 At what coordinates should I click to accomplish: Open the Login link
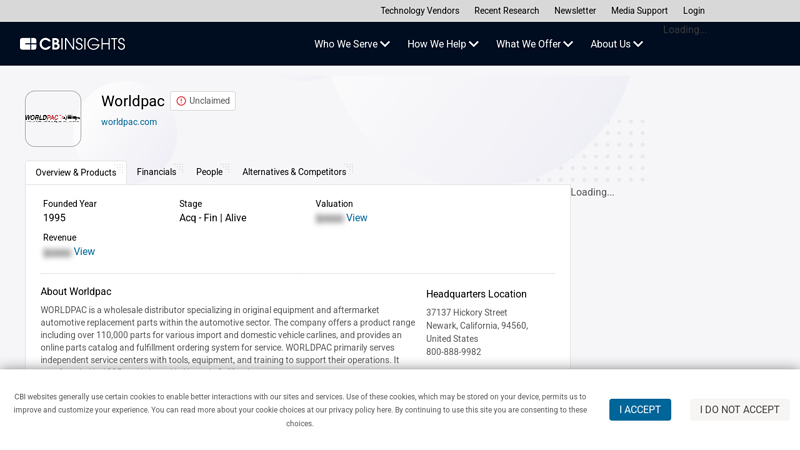pos(693,11)
